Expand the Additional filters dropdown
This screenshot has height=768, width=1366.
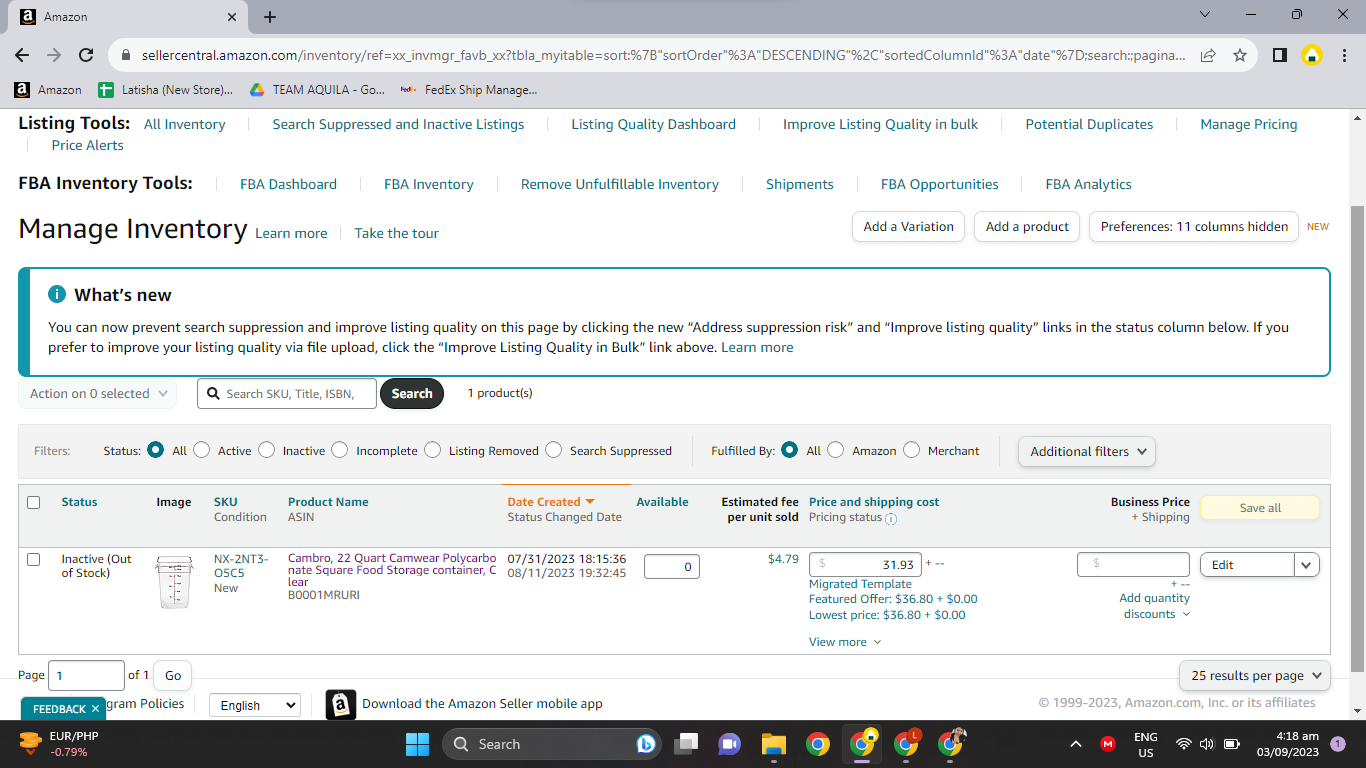tap(1086, 451)
